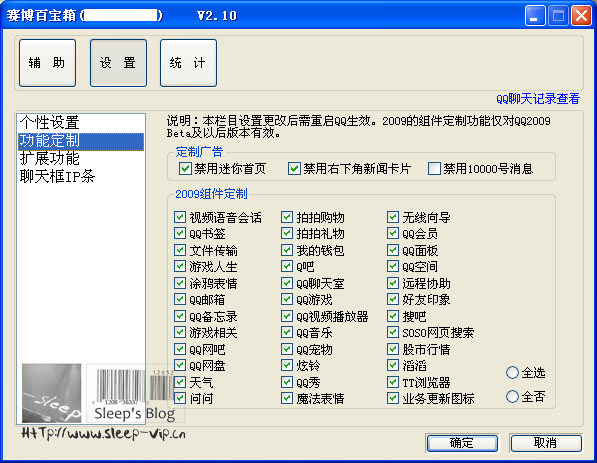The width and height of the screenshot is (597, 463).
Task: Close the 赛博百宝箱 window
Action: [581, 16]
